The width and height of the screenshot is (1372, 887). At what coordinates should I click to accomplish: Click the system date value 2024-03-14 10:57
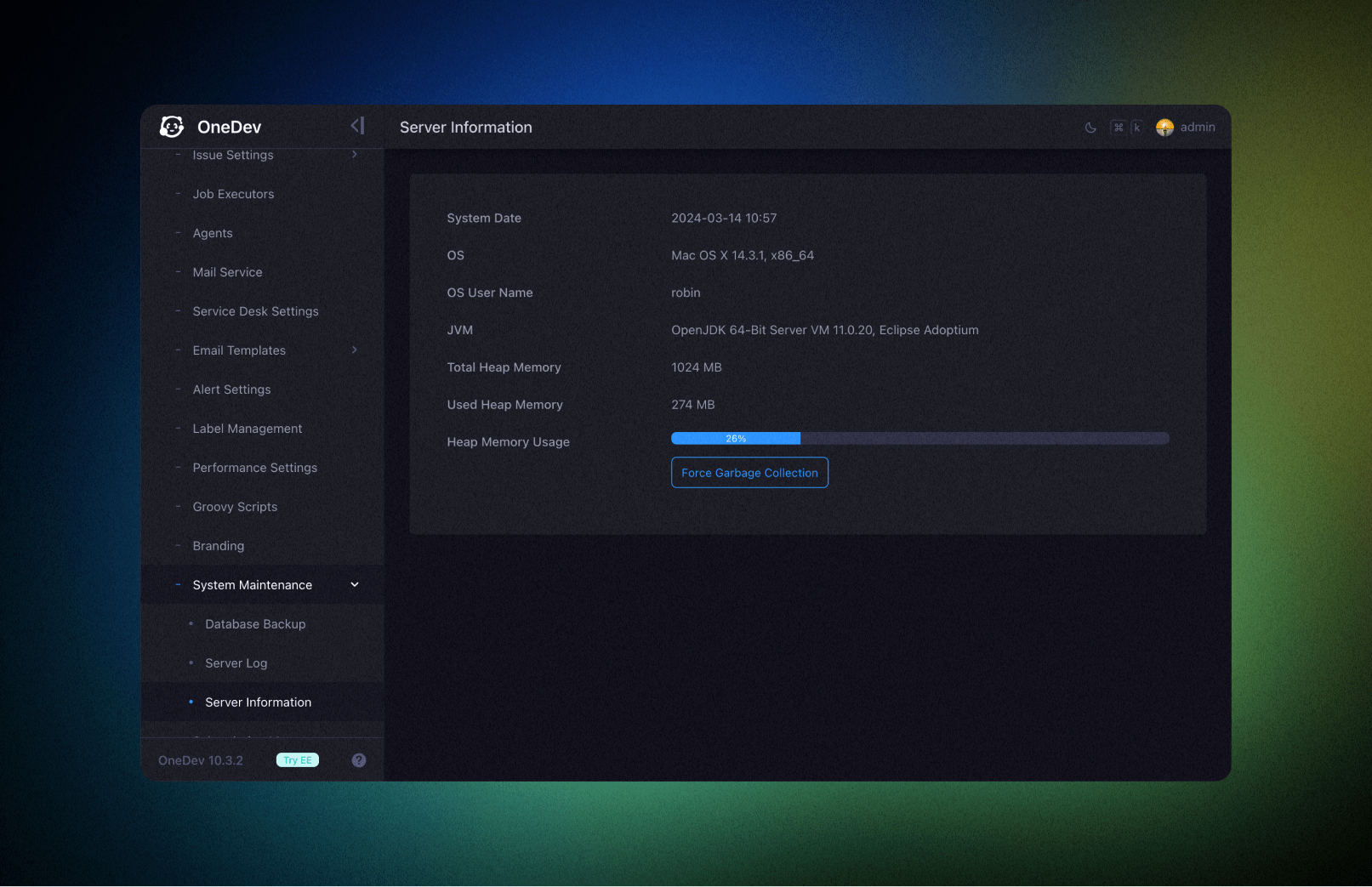coord(724,218)
